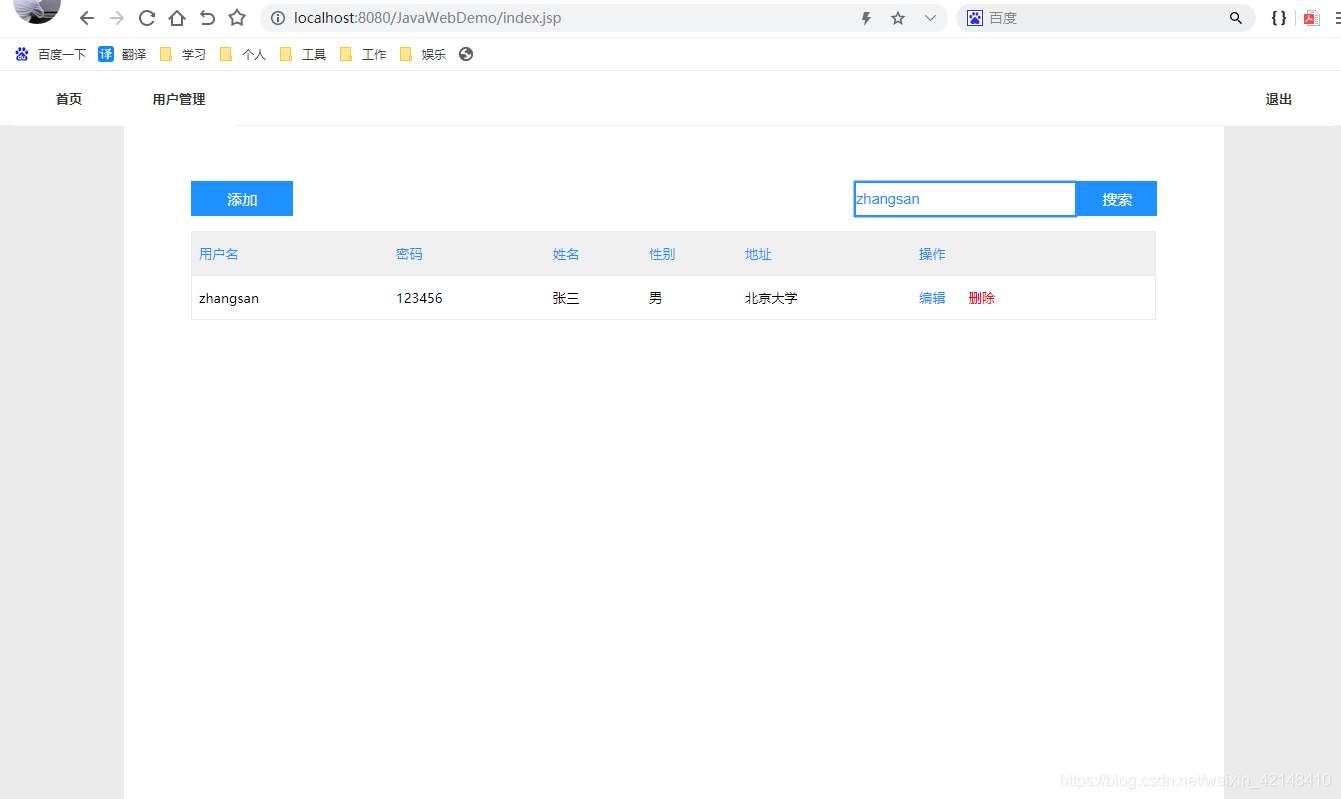Click the Baidu paw icon in search box
The height and width of the screenshot is (799, 1341).
(x=975, y=17)
